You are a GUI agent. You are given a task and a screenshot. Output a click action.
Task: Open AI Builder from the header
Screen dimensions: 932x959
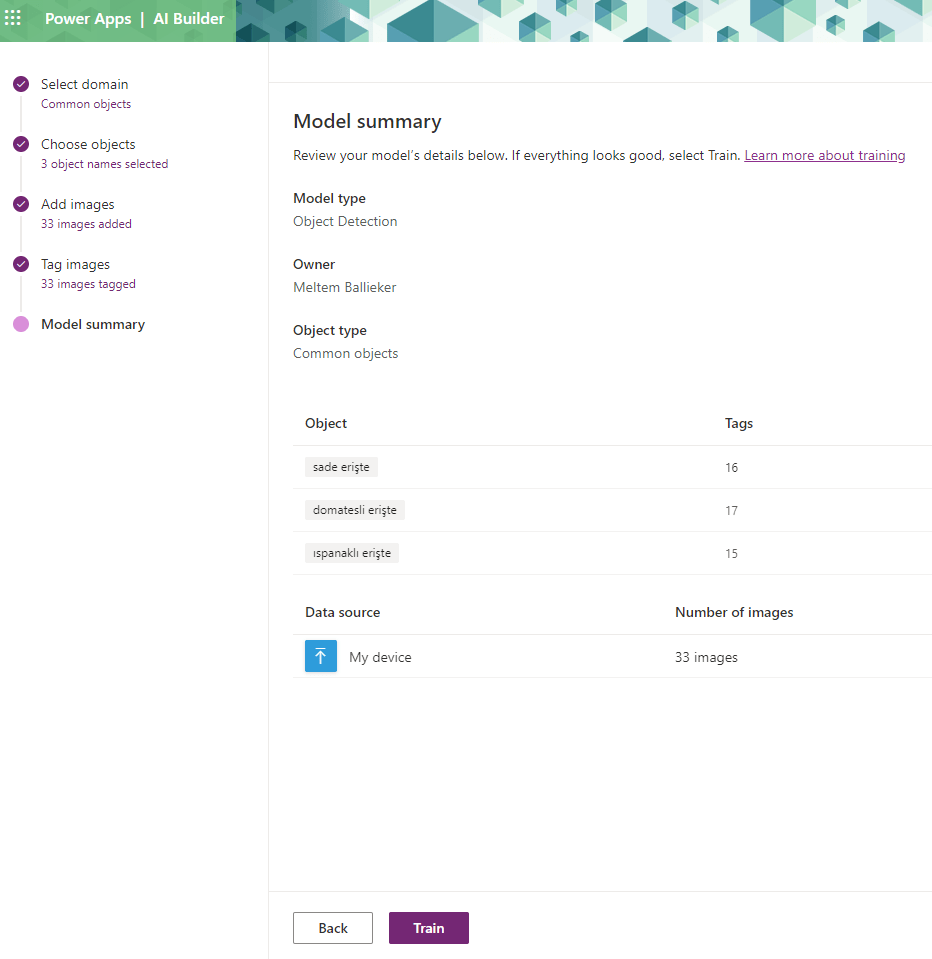[x=188, y=19]
